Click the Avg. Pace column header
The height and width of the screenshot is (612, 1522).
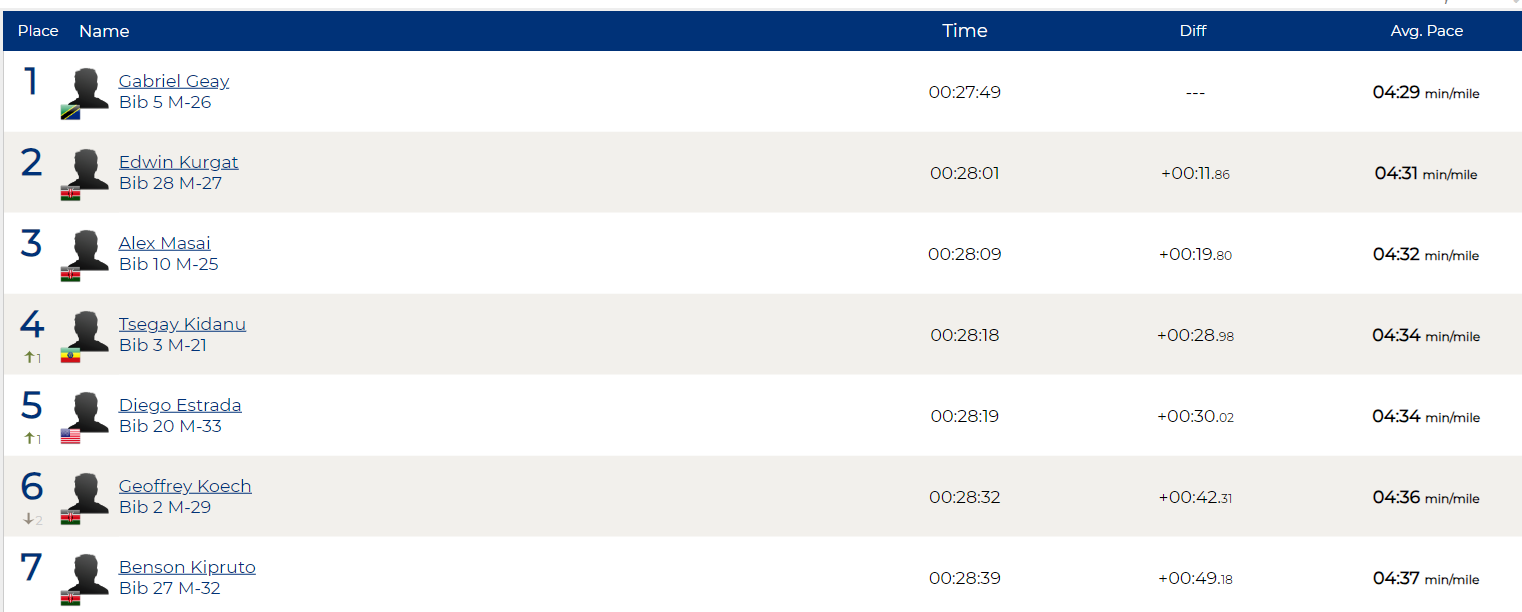pos(1427,31)
